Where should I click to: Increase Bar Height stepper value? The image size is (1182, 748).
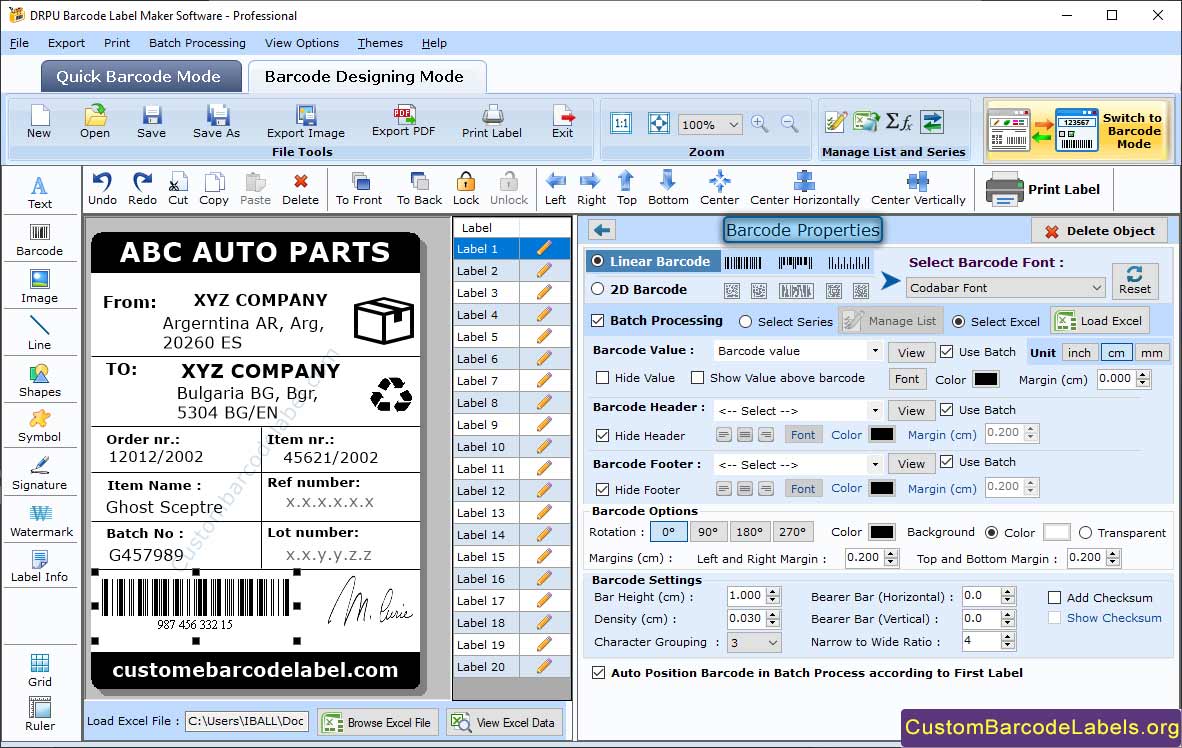[773, 592]
